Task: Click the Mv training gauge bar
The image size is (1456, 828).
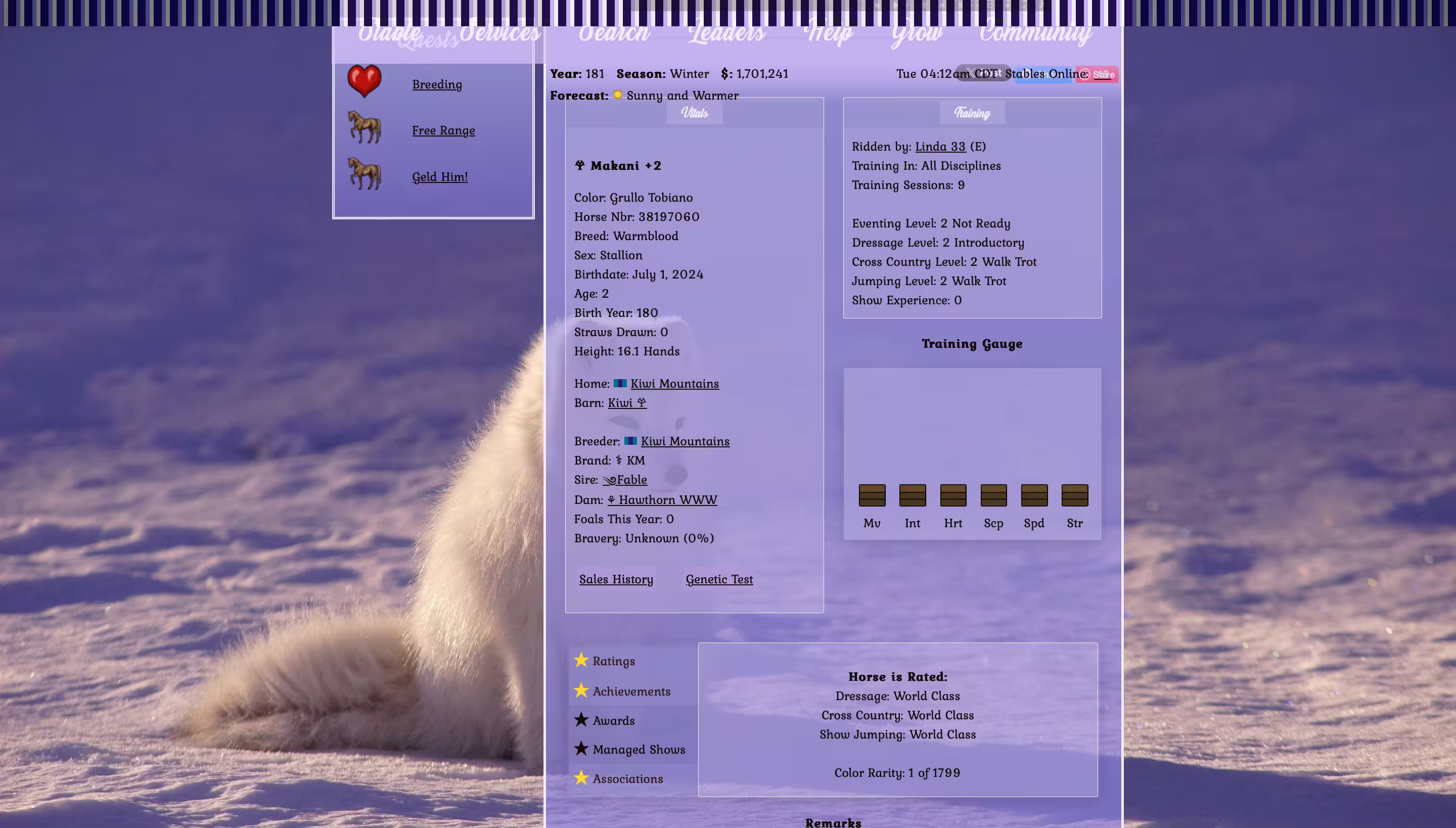Action: [872, 495]
